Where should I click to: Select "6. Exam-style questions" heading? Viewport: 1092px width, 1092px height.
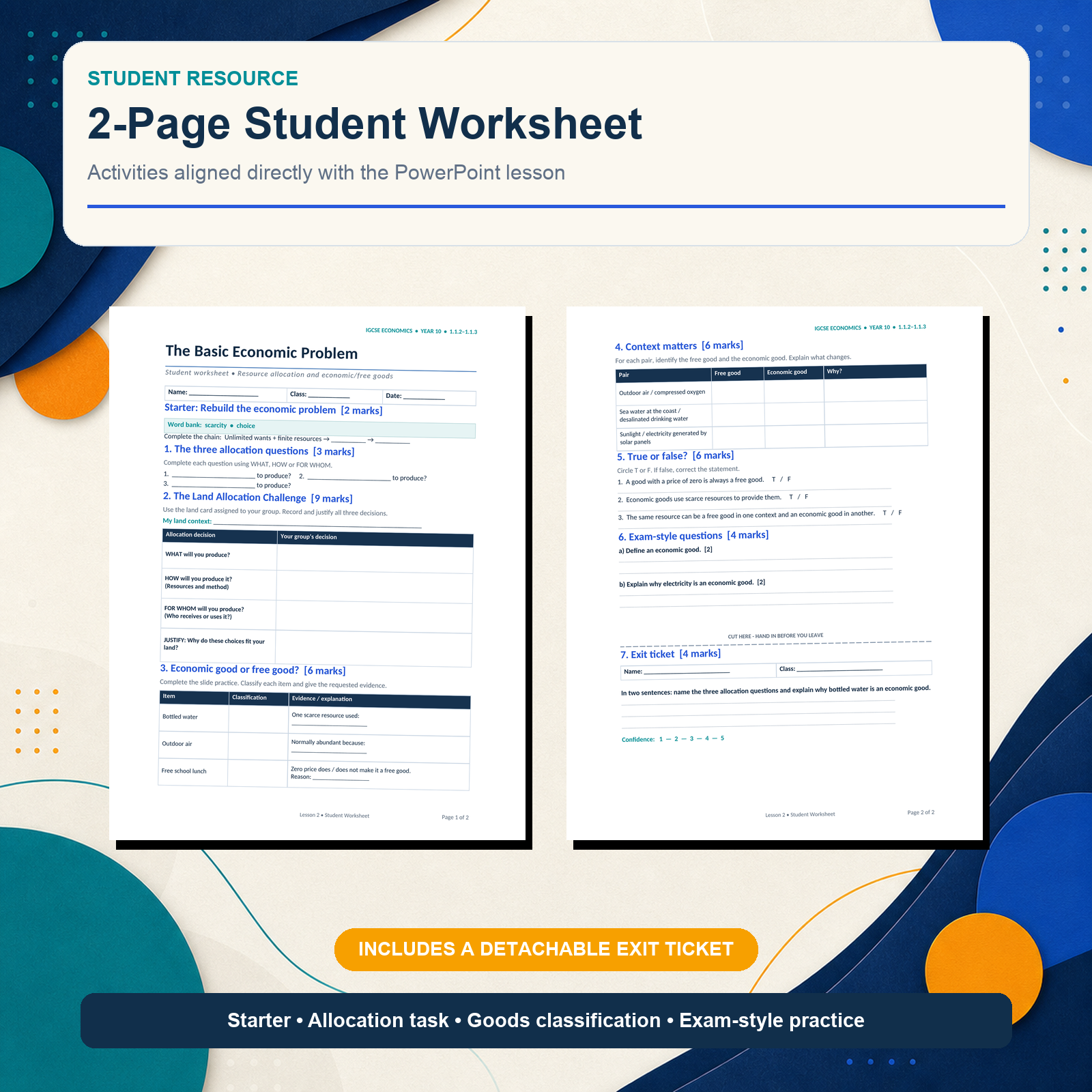click(693, 536)
